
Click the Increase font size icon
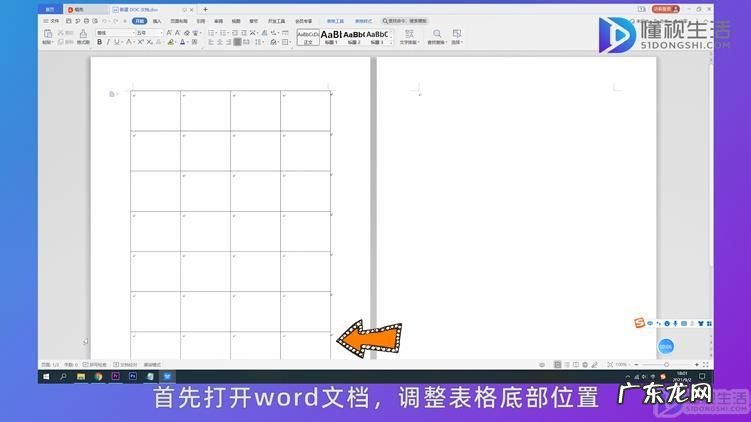tap(169, 33)
